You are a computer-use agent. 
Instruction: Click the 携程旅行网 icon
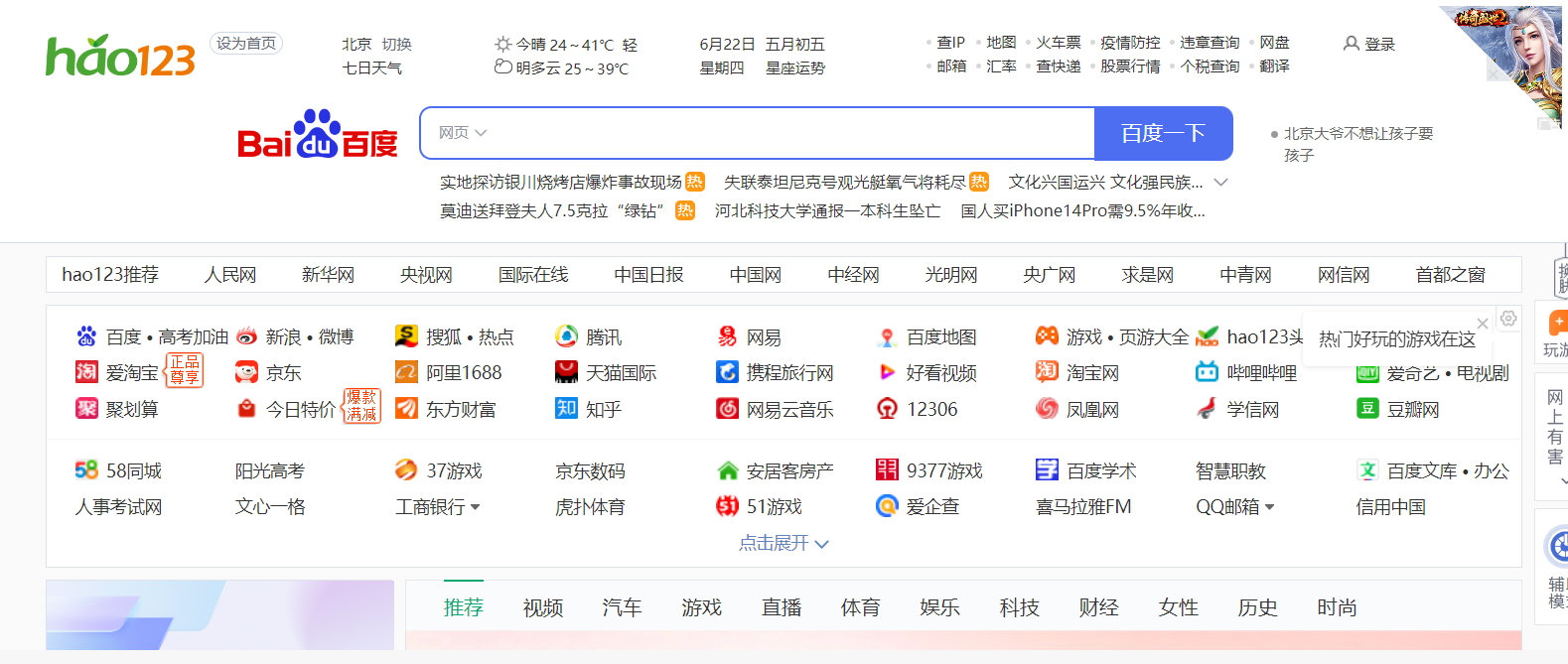[x=727, y=372]
